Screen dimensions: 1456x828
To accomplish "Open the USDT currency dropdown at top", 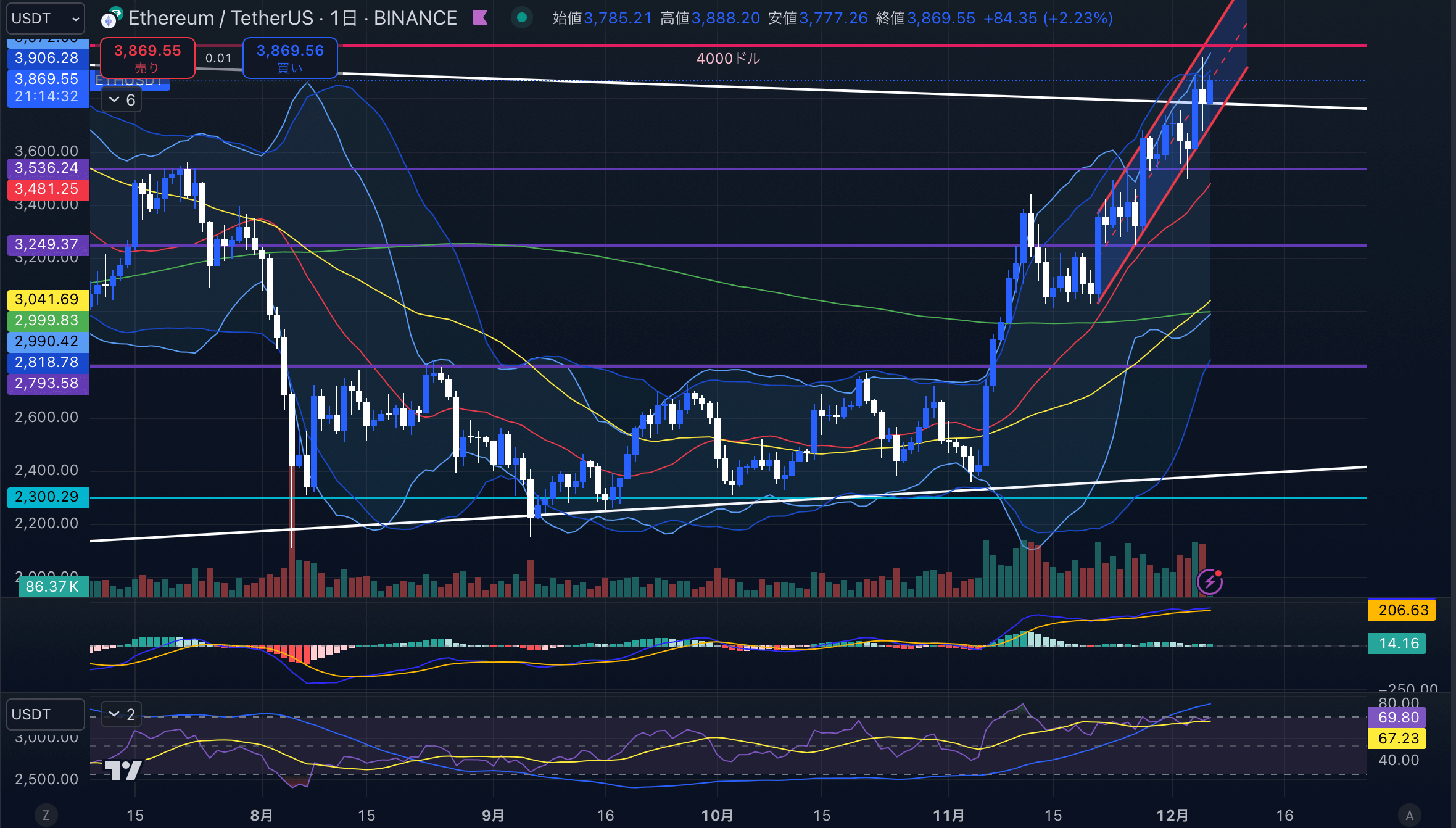I will 46,19.
